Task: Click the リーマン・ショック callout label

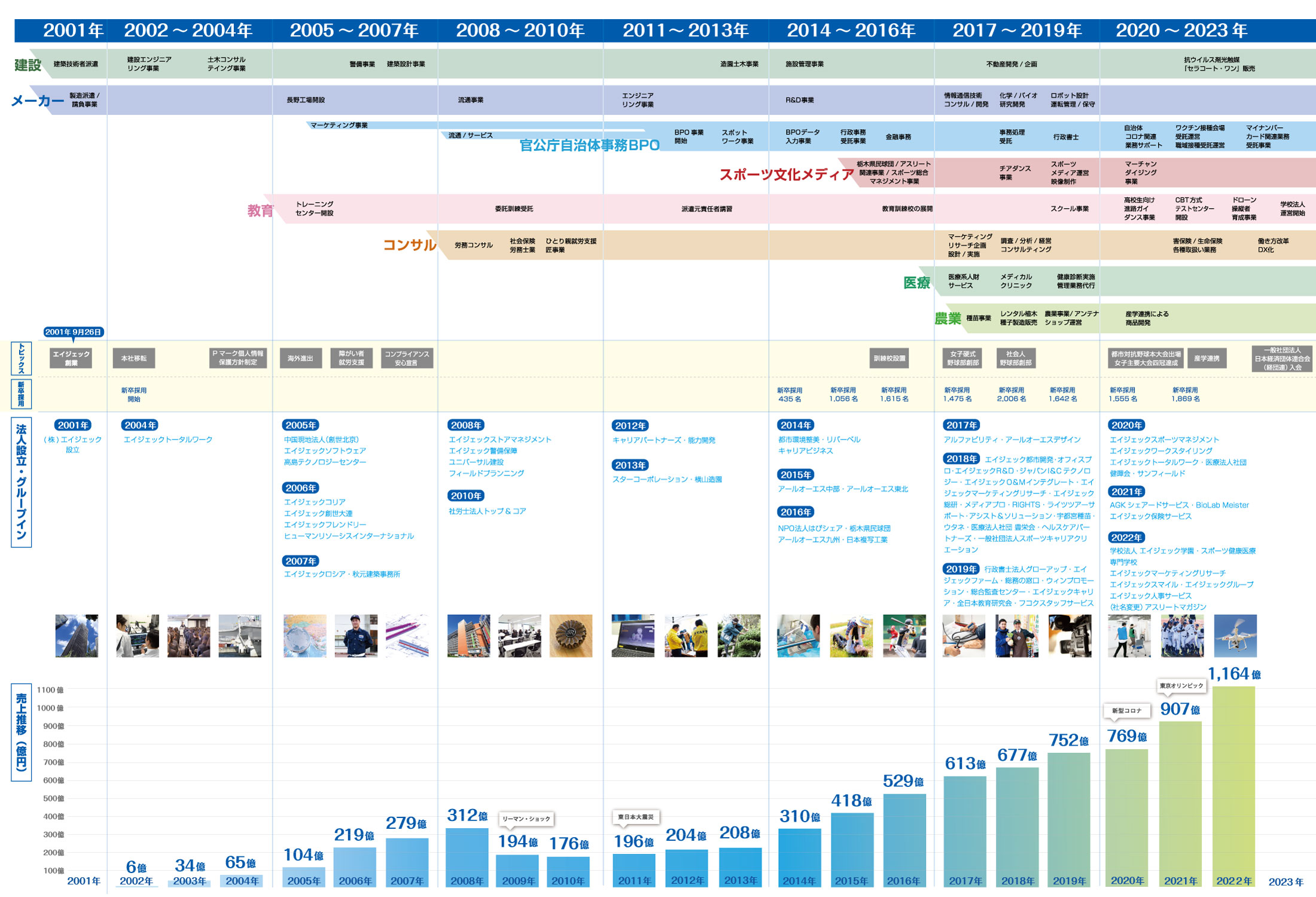Action: click(x=526, y=819)
